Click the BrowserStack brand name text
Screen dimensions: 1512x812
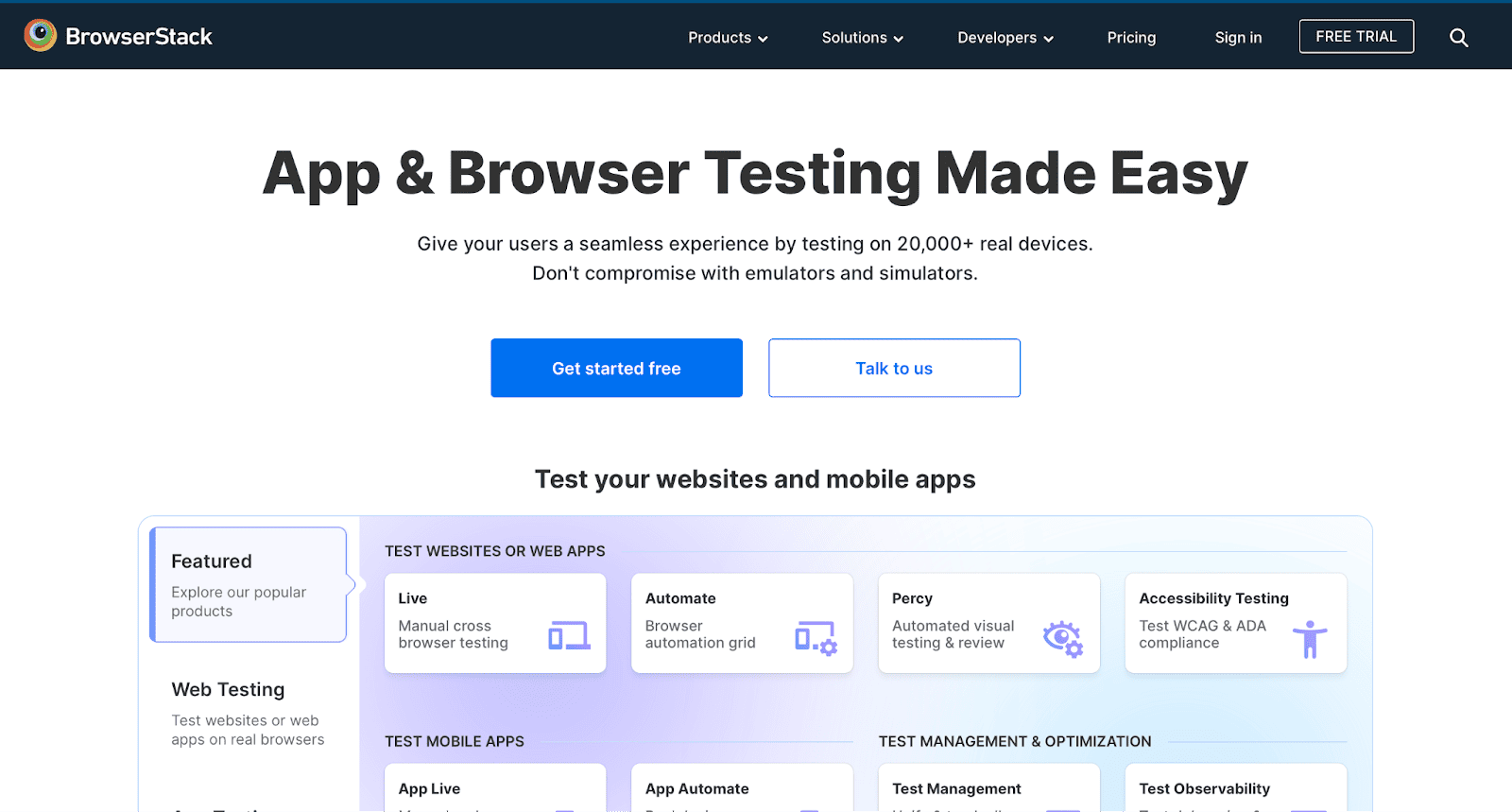[x=139, y=37]
